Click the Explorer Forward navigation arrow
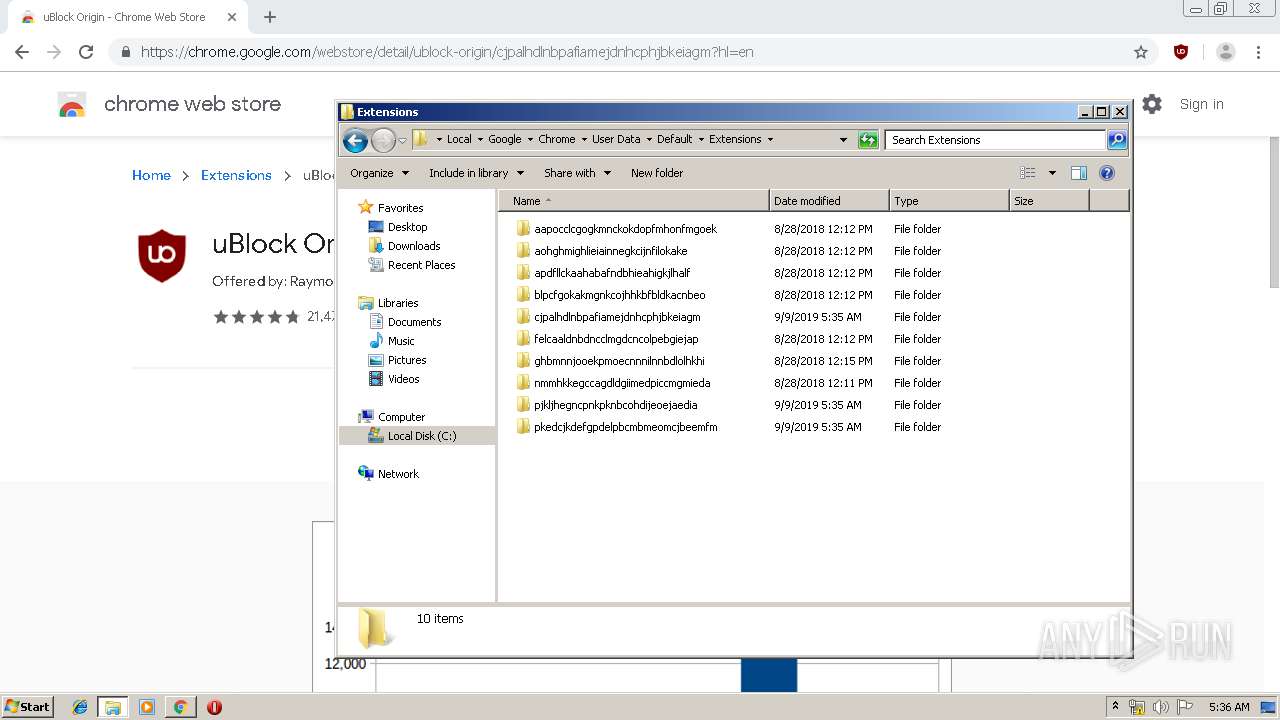This screenshot has width=1280, height=720. [383, 140]
